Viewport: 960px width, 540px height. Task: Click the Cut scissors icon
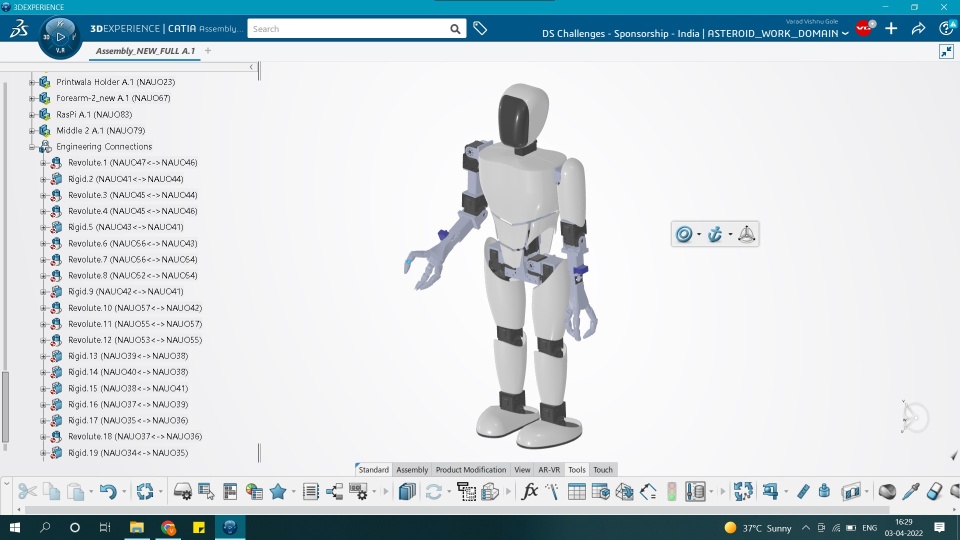point(27,491)
